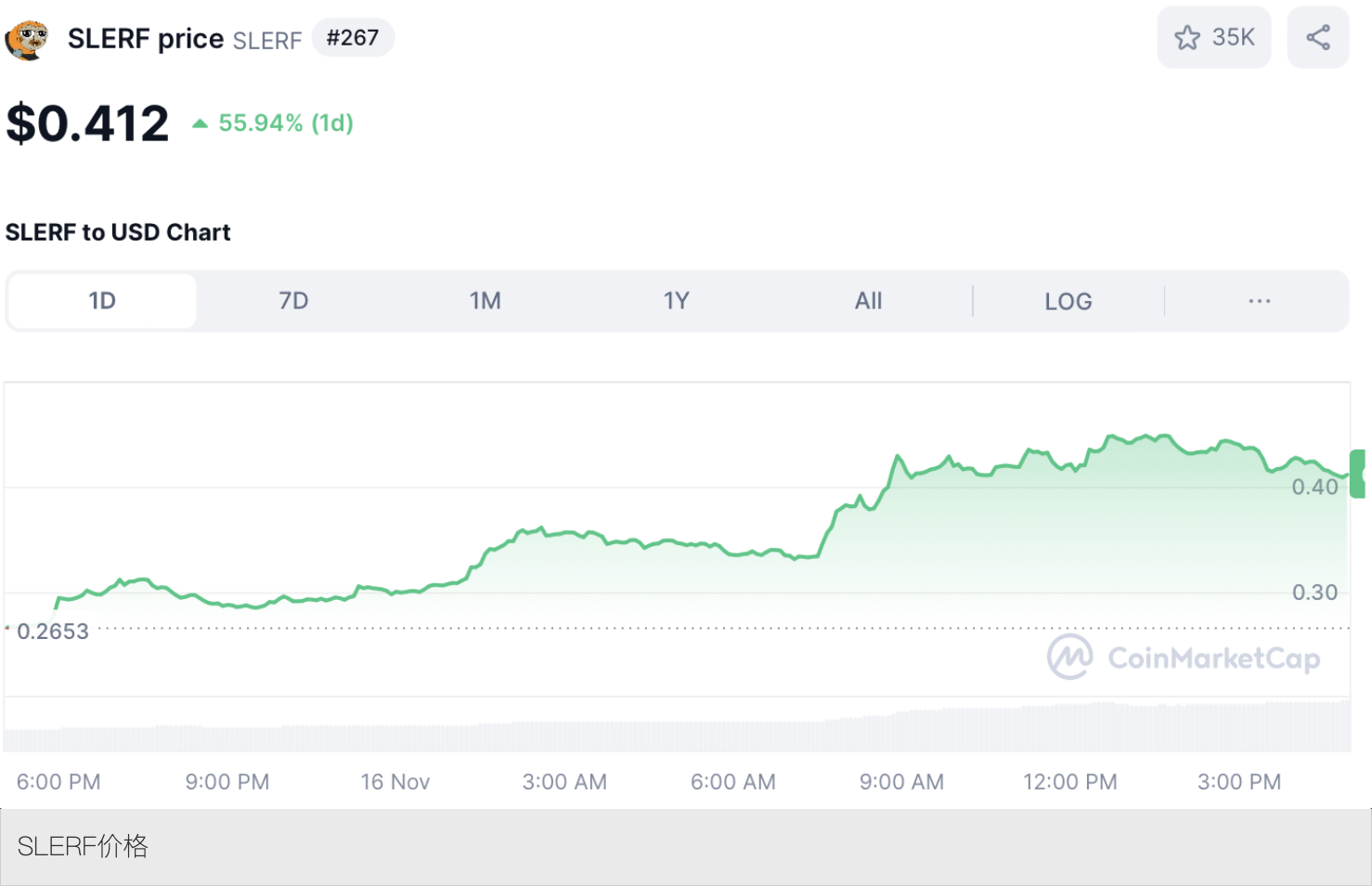Viewport: 1372px width, 886px height.
Task: Open the three-dots more chart options
Action: (x=1259, y=301)
